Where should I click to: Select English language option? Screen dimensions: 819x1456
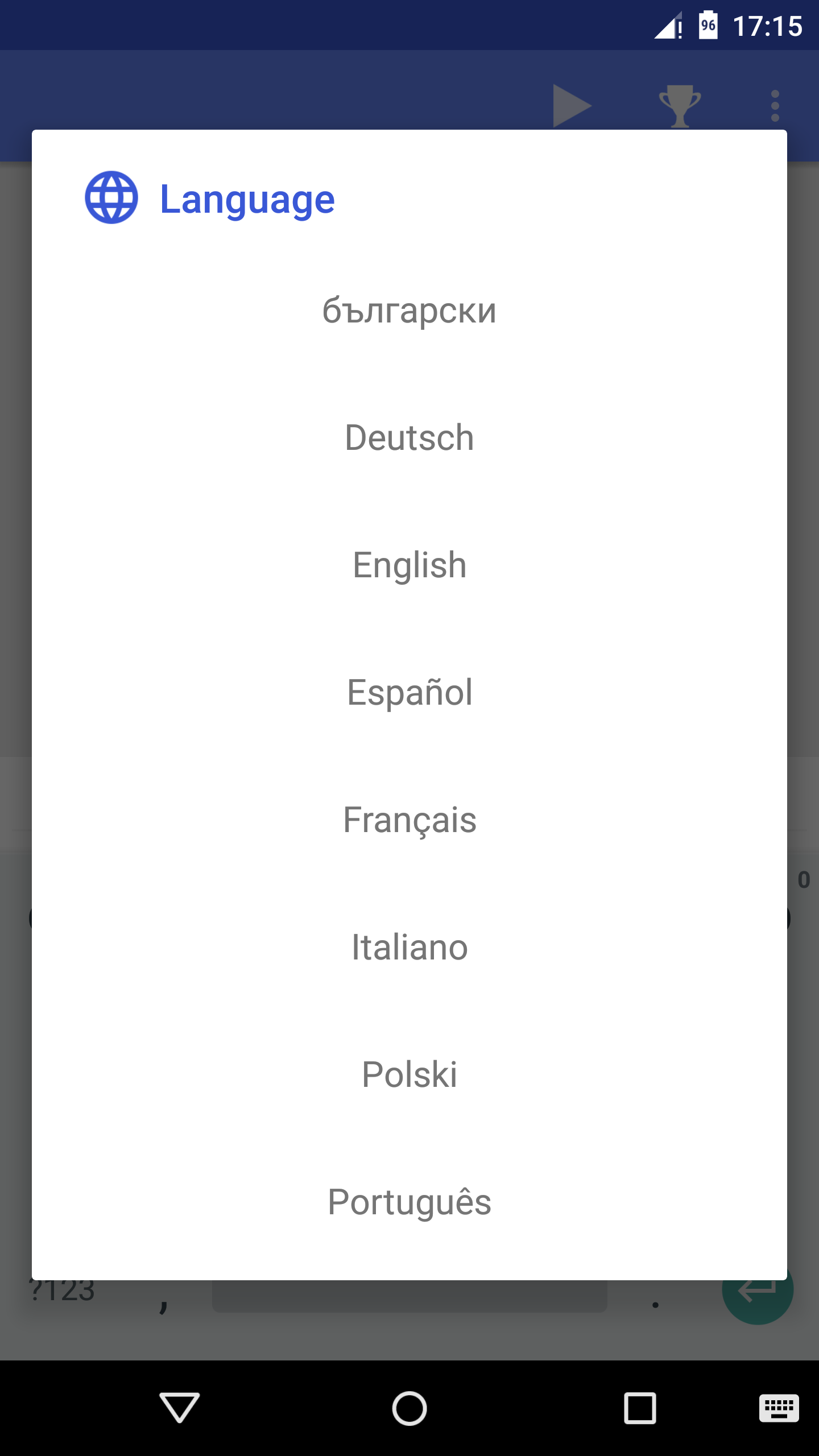tap(409, 565)
